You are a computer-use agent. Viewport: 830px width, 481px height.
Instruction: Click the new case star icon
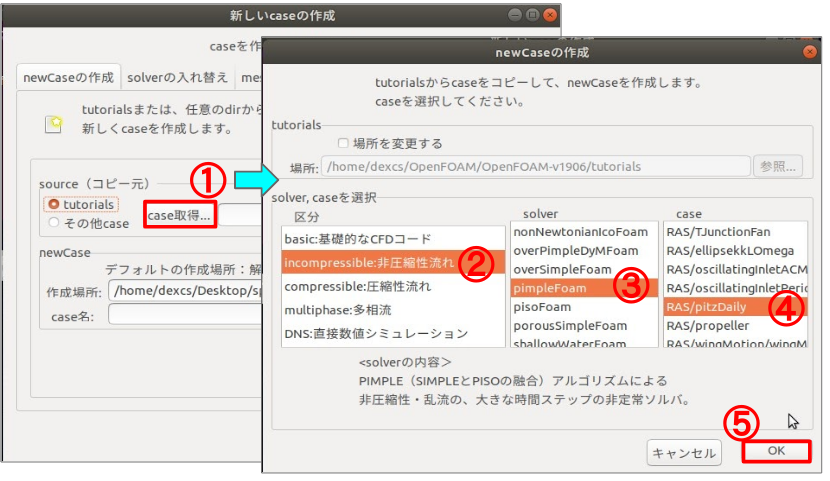click(x=57, y=122)
